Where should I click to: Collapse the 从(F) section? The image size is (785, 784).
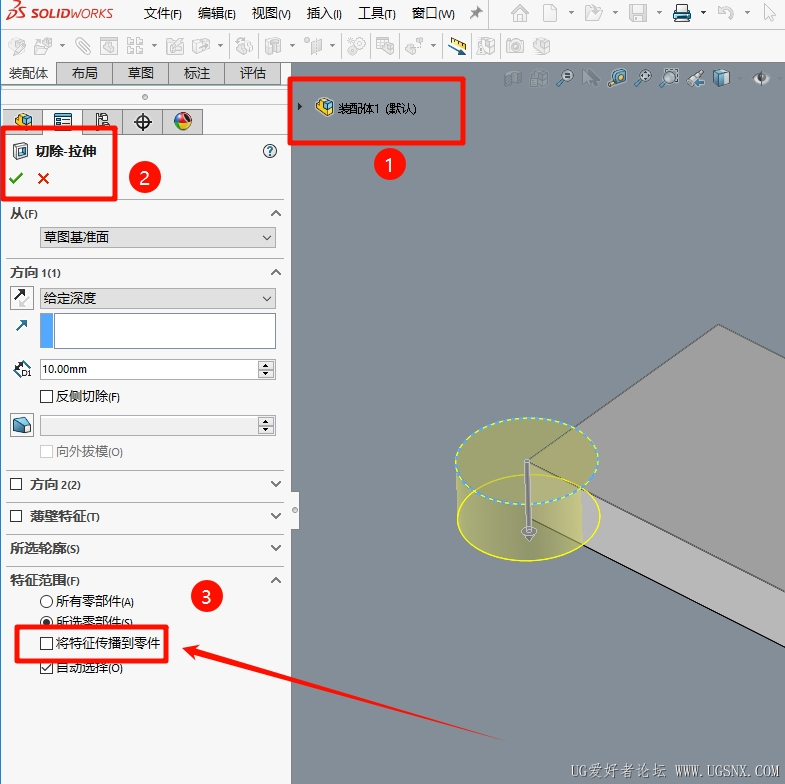click(276, 213)
